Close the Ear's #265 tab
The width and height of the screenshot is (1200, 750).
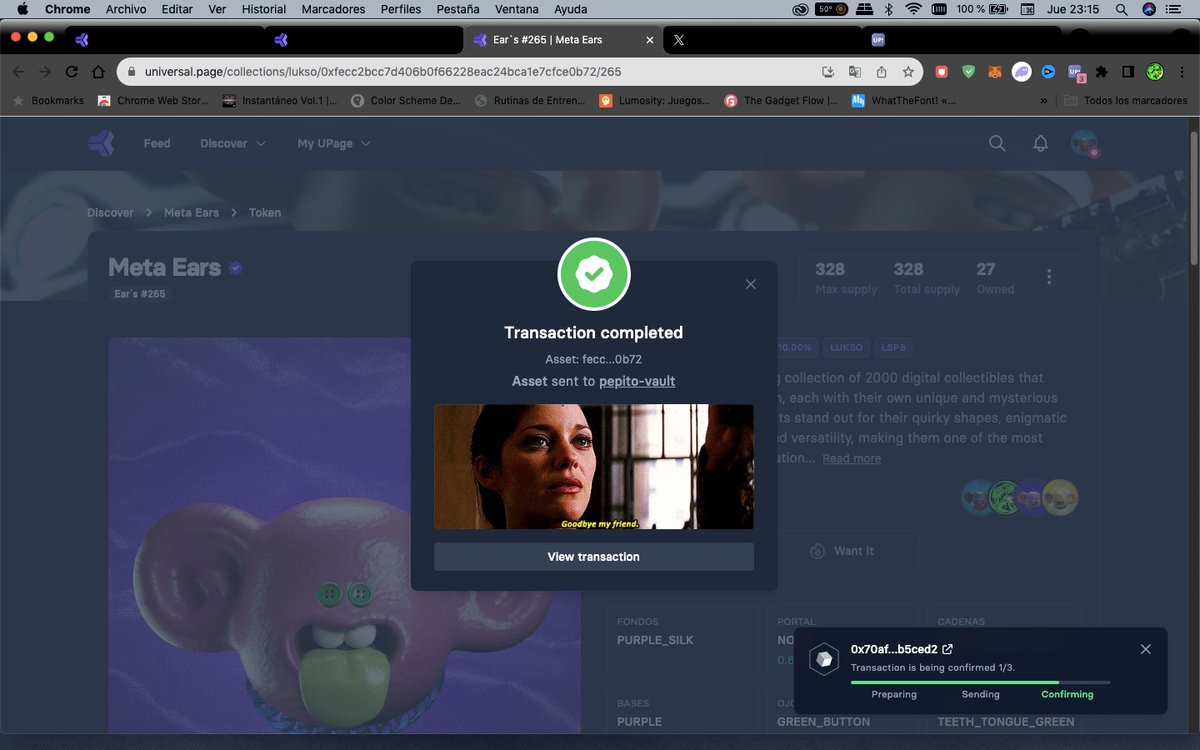click(650, 40)
